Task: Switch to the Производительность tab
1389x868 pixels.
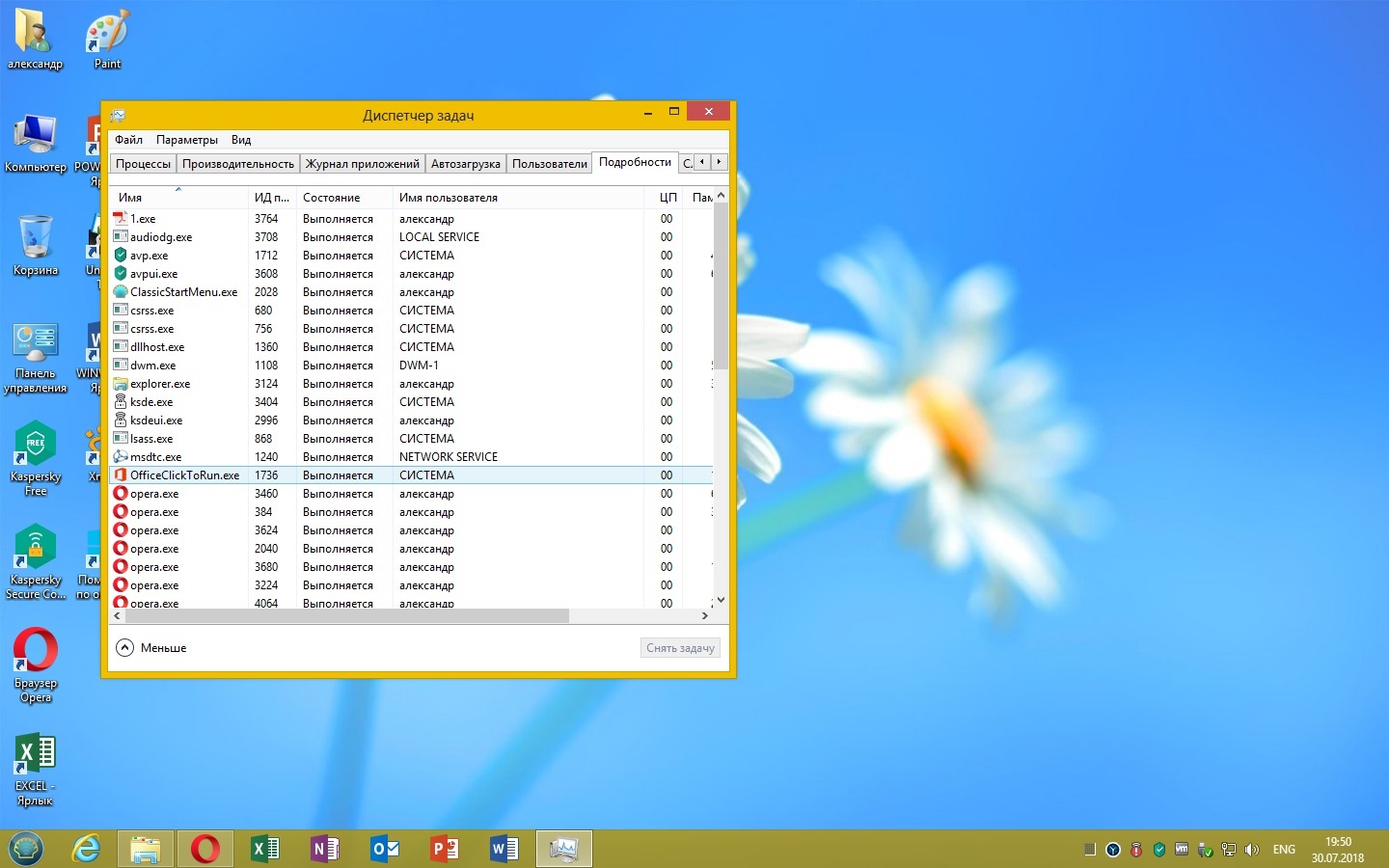Action: 238,164
